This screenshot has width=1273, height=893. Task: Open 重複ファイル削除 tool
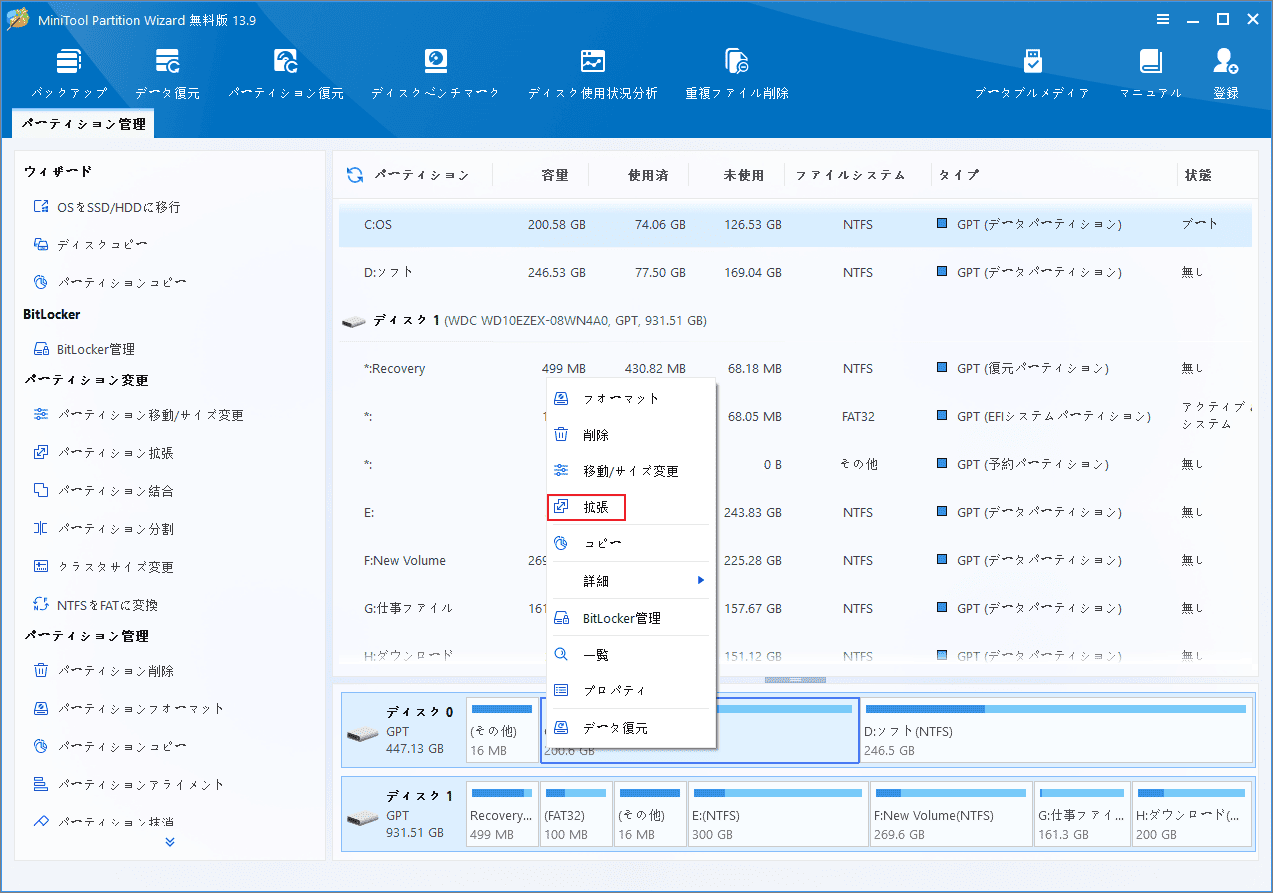737,74
